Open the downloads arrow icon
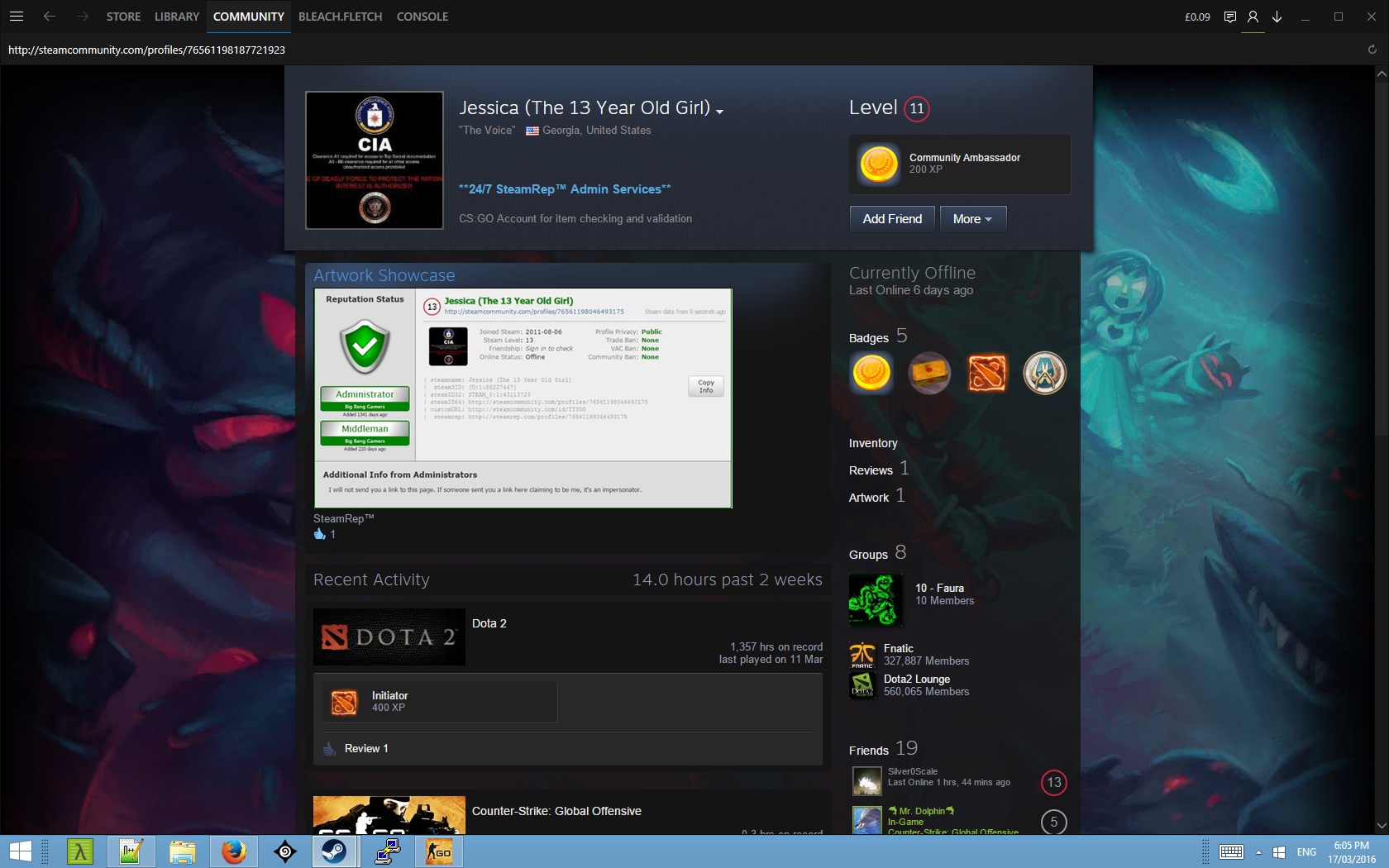 [1277, 17]
